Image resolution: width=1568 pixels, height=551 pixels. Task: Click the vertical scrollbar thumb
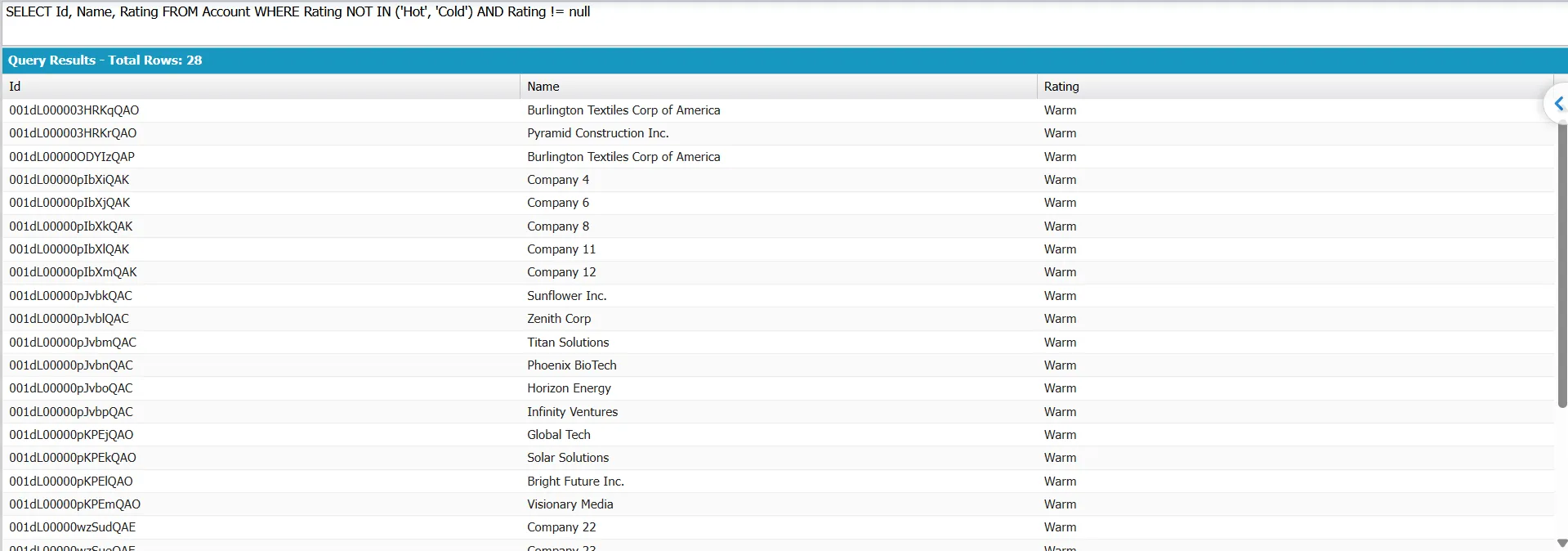(x=1562, y=266)
